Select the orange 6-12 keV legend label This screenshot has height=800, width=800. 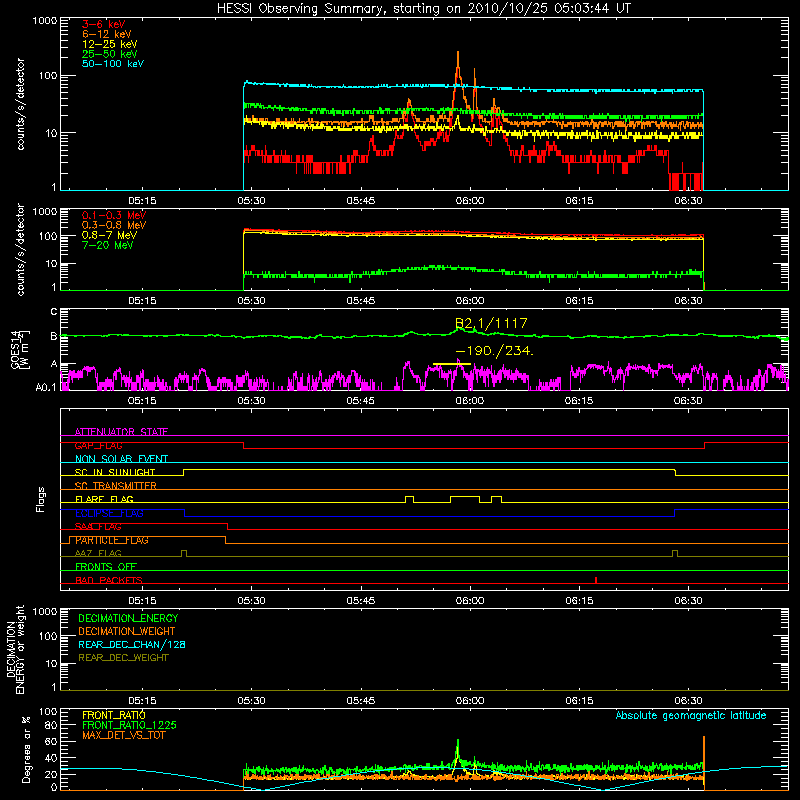107,34
